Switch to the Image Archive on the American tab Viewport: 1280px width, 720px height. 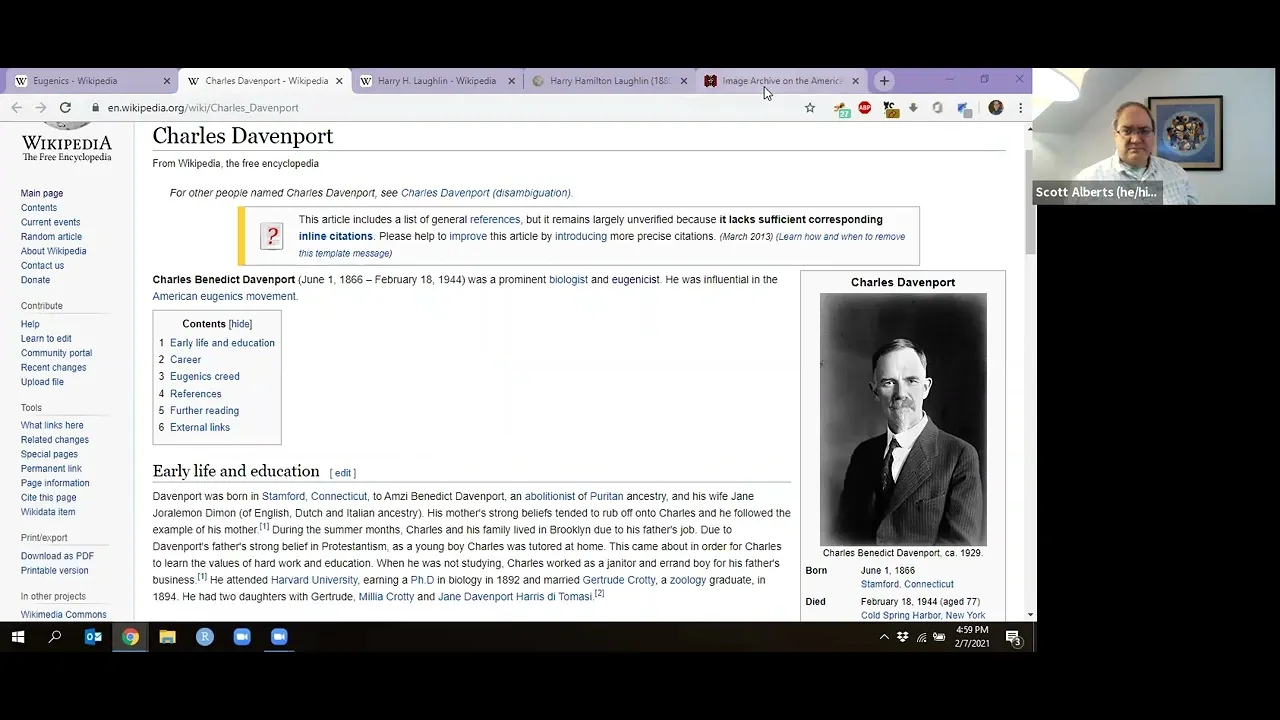tap(780, 81)
